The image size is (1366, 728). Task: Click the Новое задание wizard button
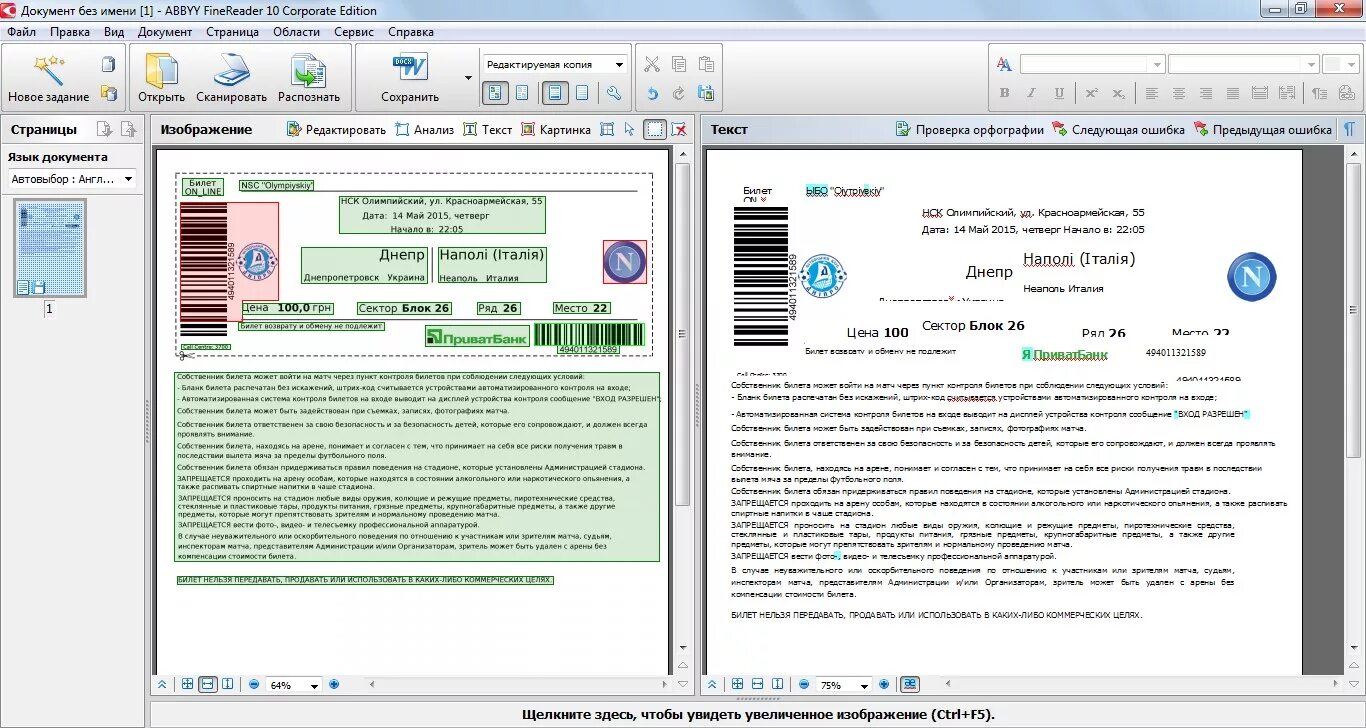coord(48,78)
